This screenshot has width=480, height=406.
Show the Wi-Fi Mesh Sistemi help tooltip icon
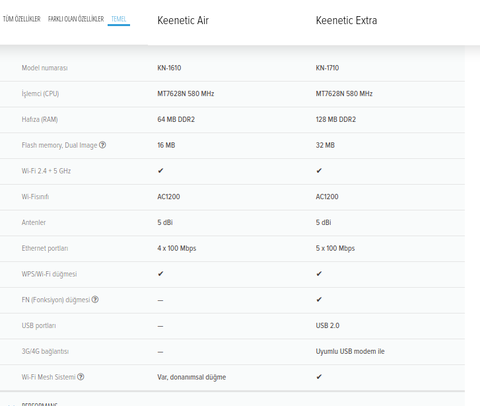pos(81,377)
